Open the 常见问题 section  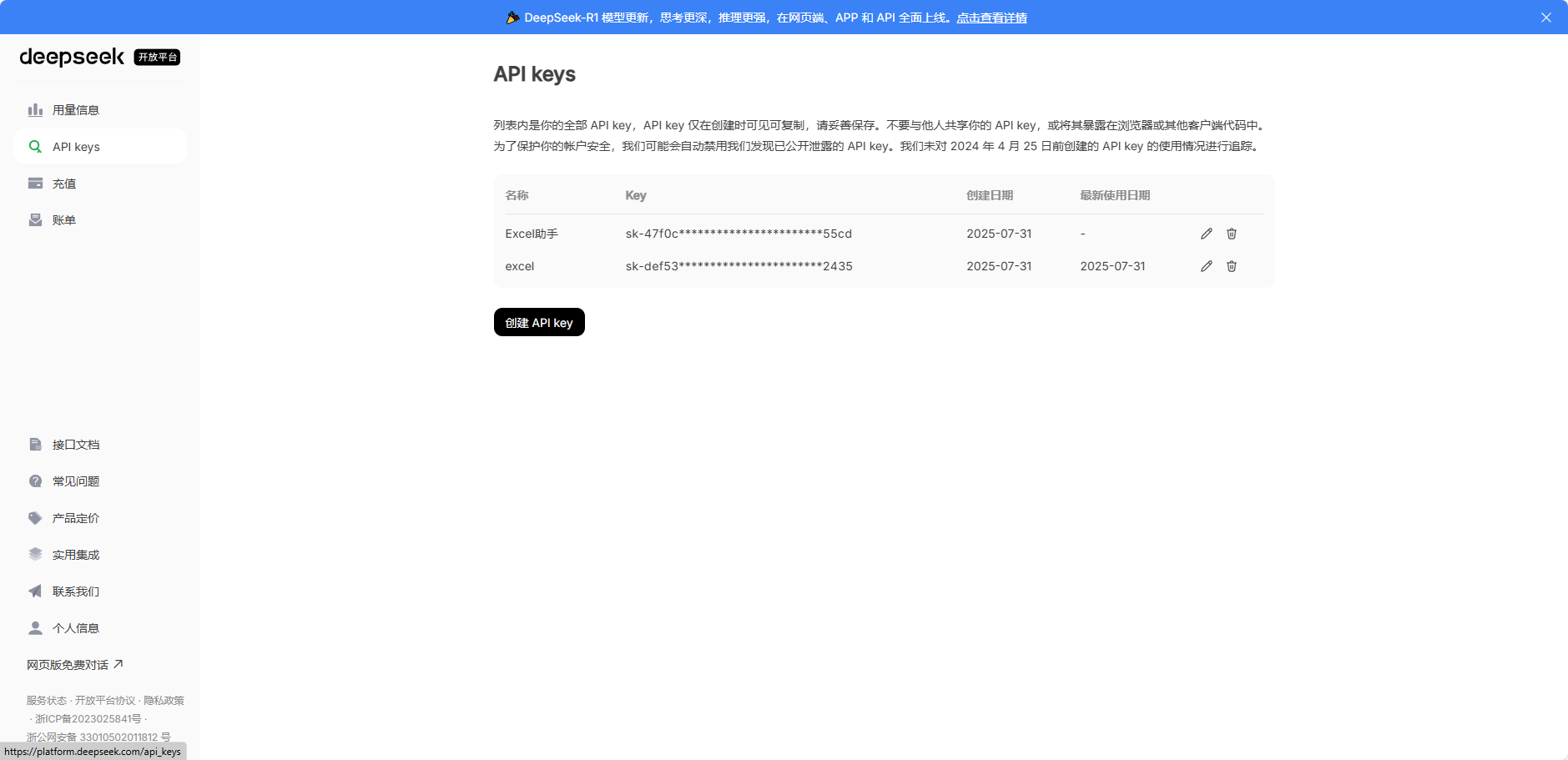[x=100, y=481]
